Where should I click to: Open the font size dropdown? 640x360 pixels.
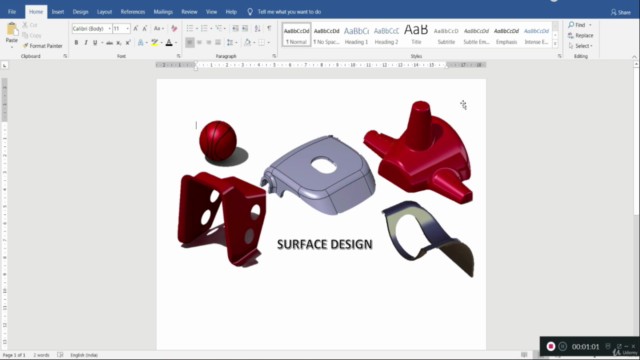pyautogui.click(x=127, y=29)
